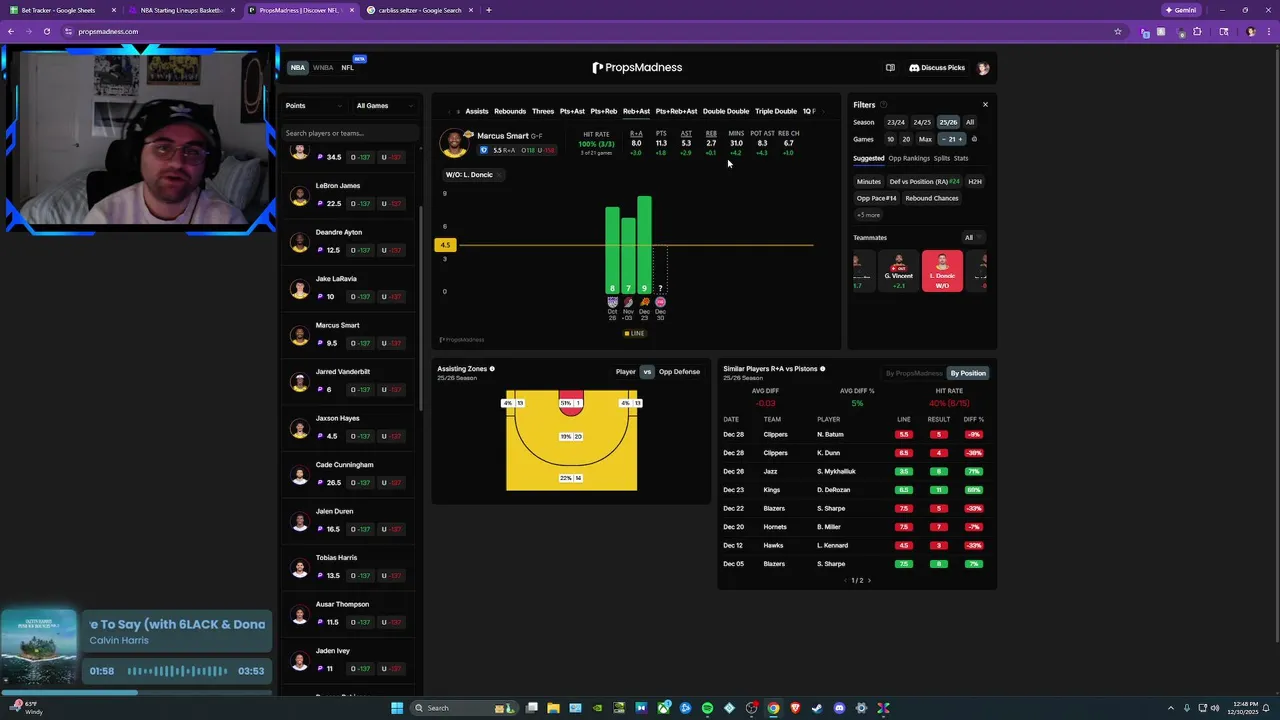This screenshot has height=720, width=1280.
Task: Select Max games filter
Action: (925, 139)
